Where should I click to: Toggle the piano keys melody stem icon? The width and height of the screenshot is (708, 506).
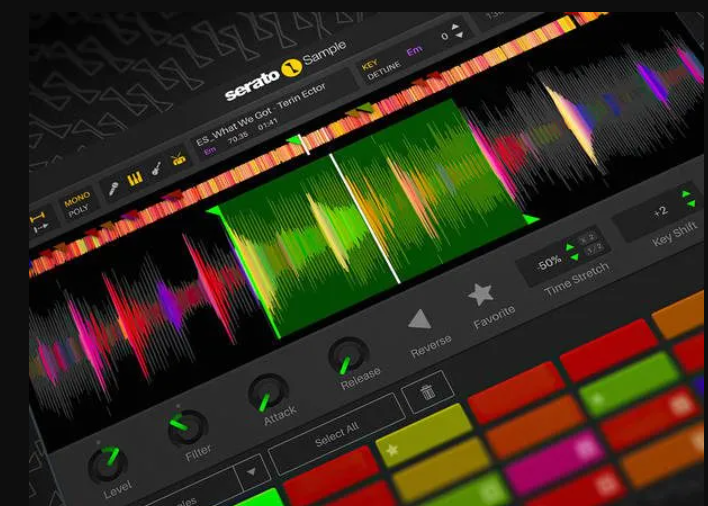(135, 179)
